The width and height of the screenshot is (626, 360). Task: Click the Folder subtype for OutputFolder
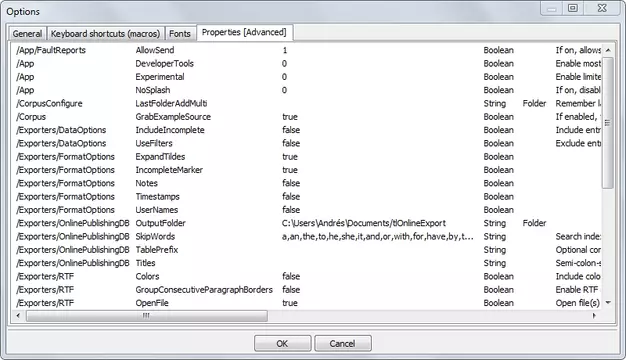click(534, 223)
